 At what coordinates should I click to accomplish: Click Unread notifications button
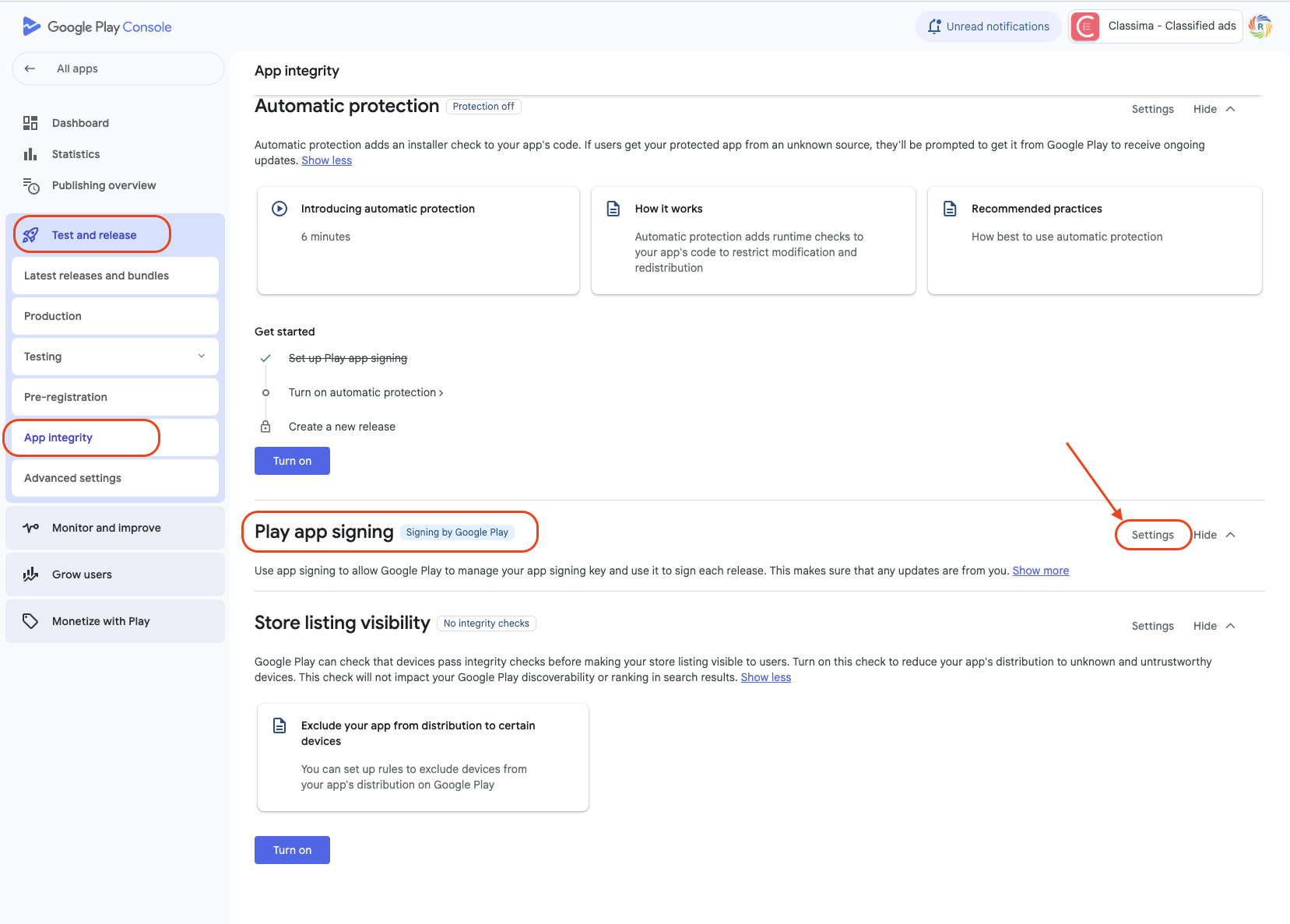[988, 26]
